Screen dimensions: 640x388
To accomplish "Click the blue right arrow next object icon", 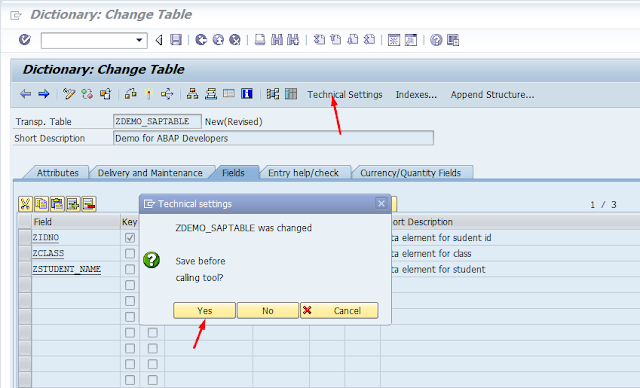I will 44,94.
